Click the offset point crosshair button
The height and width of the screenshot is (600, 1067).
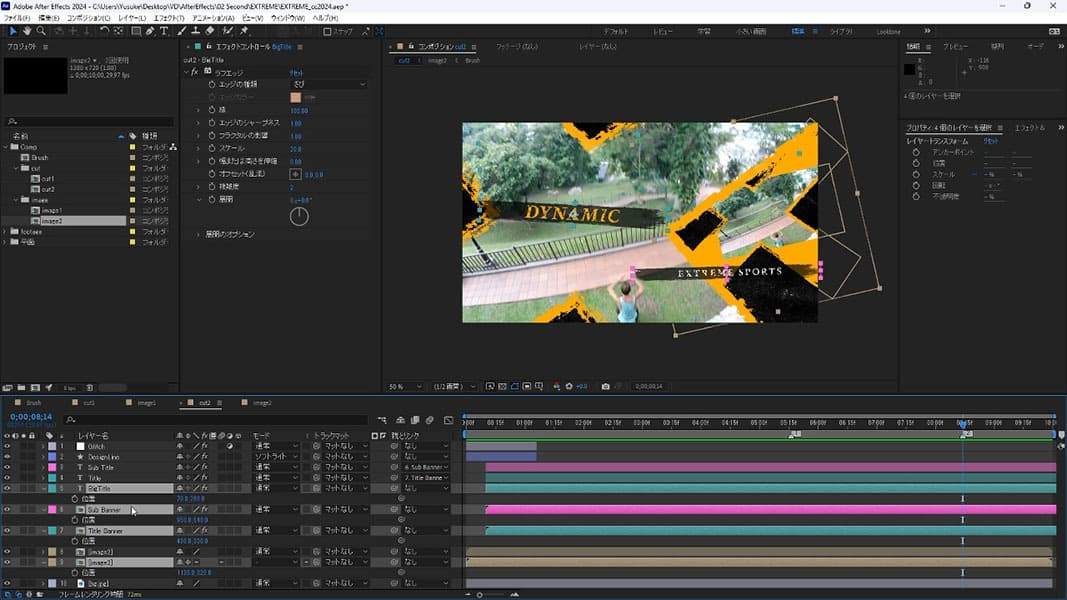click(295, 174)
